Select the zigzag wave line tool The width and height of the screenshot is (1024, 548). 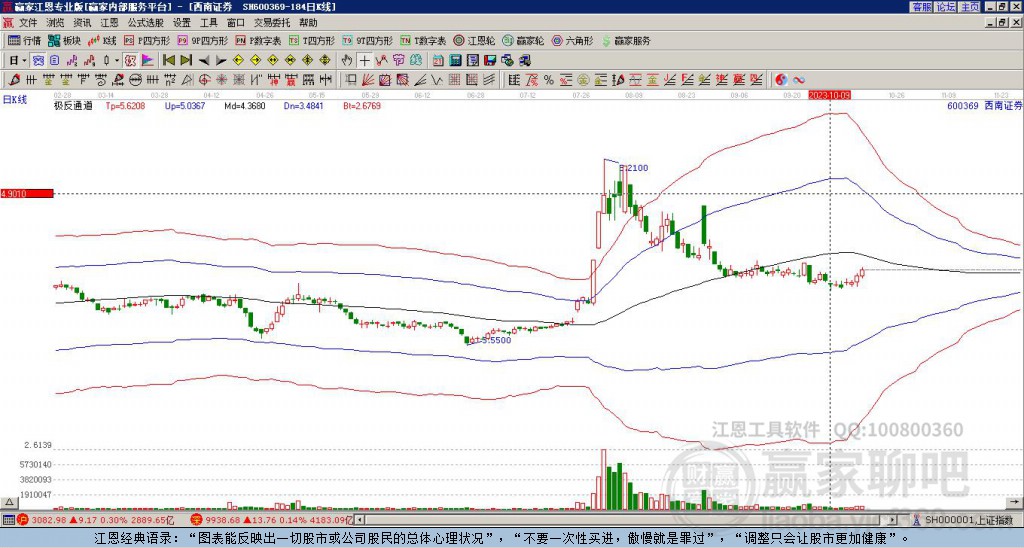coord(436,80)
